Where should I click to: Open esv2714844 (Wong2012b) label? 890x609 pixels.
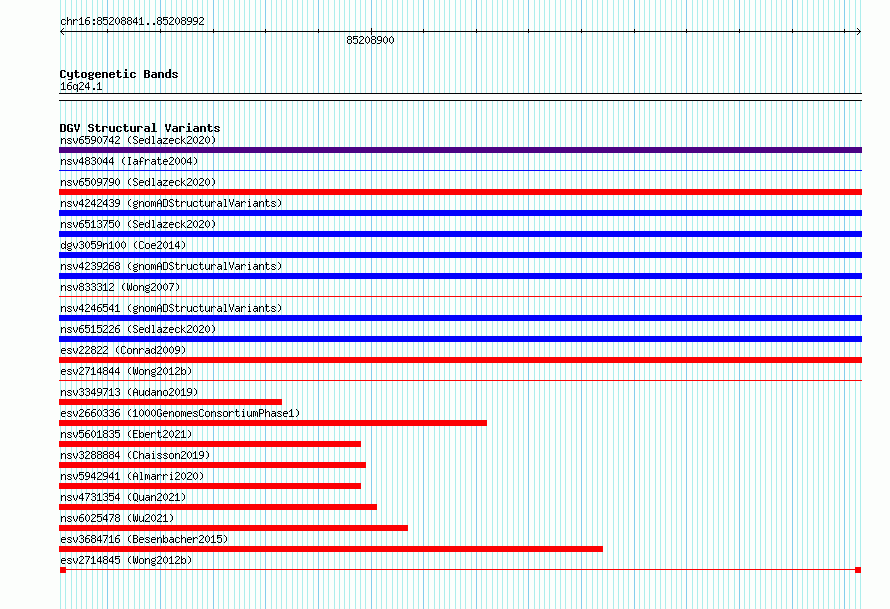coord(126,371)
